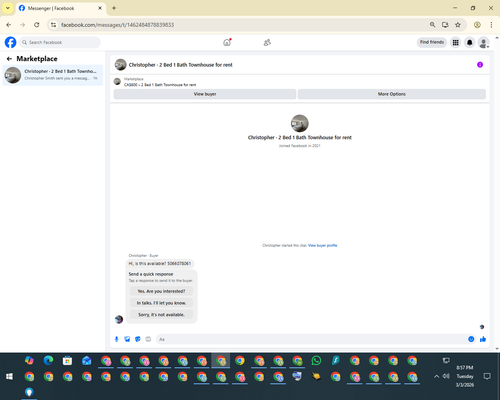500x400 pixels.
Task: Click the View buyer button
Action: tap(205, 94)
